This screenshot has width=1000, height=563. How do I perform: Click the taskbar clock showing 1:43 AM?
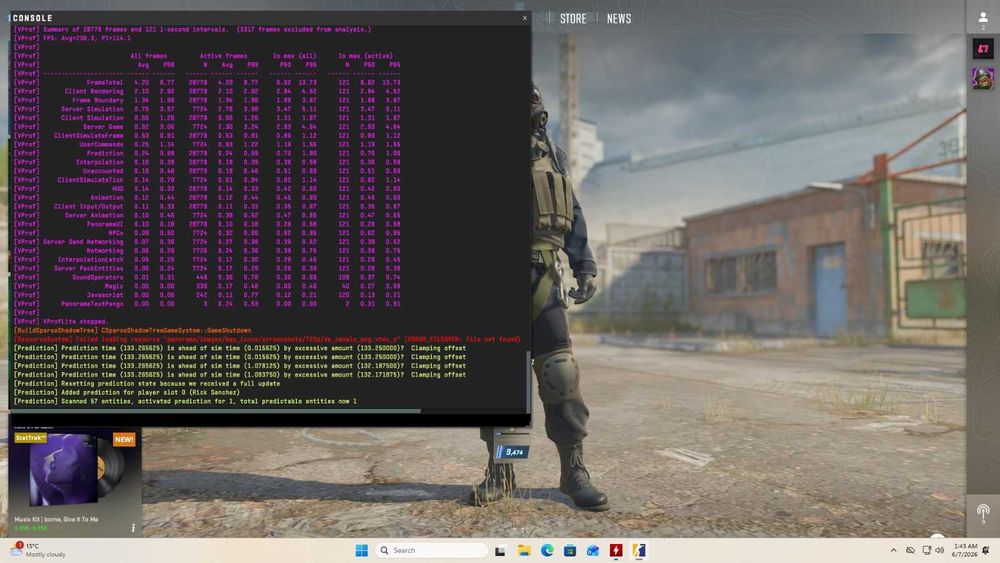click(964, 550)
